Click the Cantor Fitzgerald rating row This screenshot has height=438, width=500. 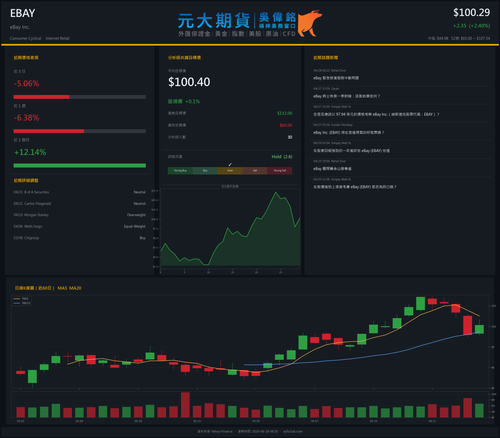pyautogui.click(x=80, y=204)
